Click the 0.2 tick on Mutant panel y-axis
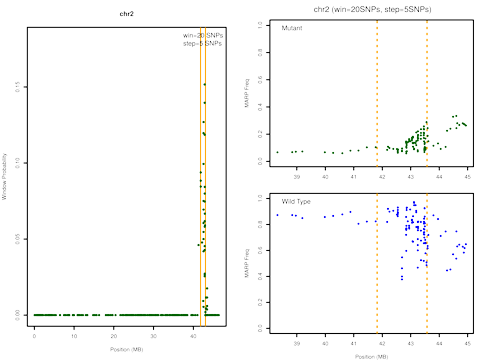Viewport: 480px width, 360px height. [x=260, y=134]
